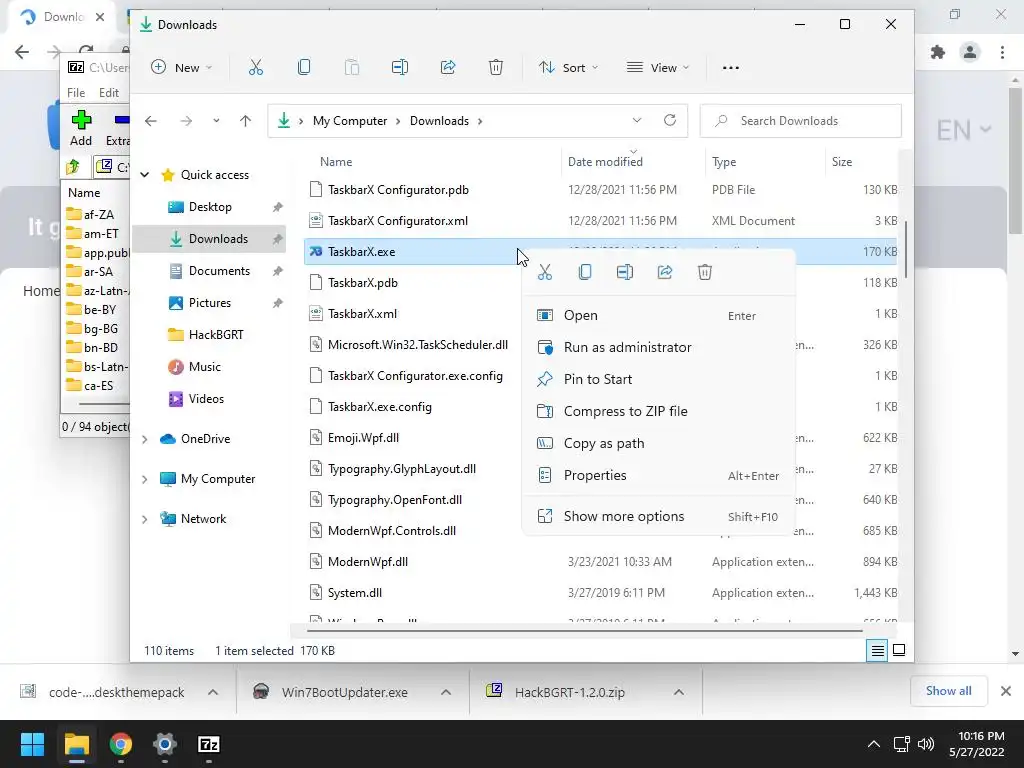1024x768 pixels.
Task: Go back with Explorer back arrow
Action: (151, 121)
